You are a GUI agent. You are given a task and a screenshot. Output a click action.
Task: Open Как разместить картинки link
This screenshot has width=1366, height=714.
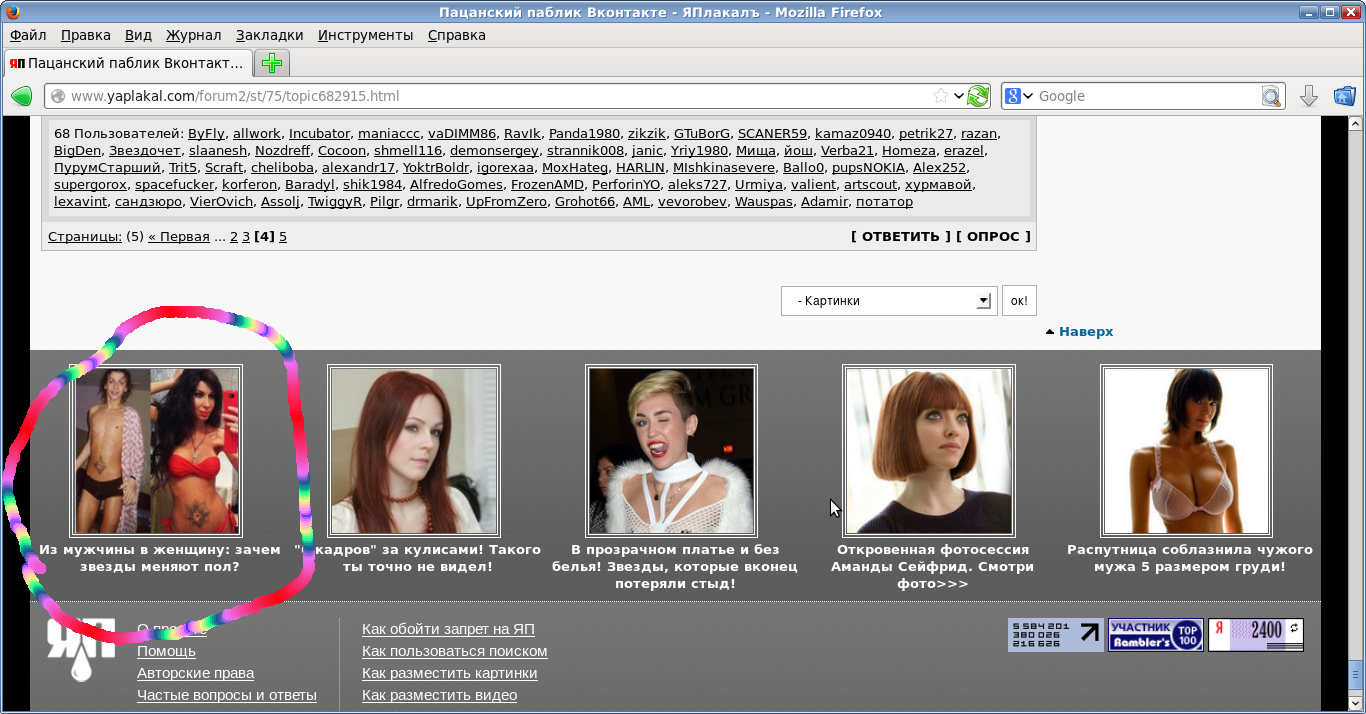click(450, 673)
